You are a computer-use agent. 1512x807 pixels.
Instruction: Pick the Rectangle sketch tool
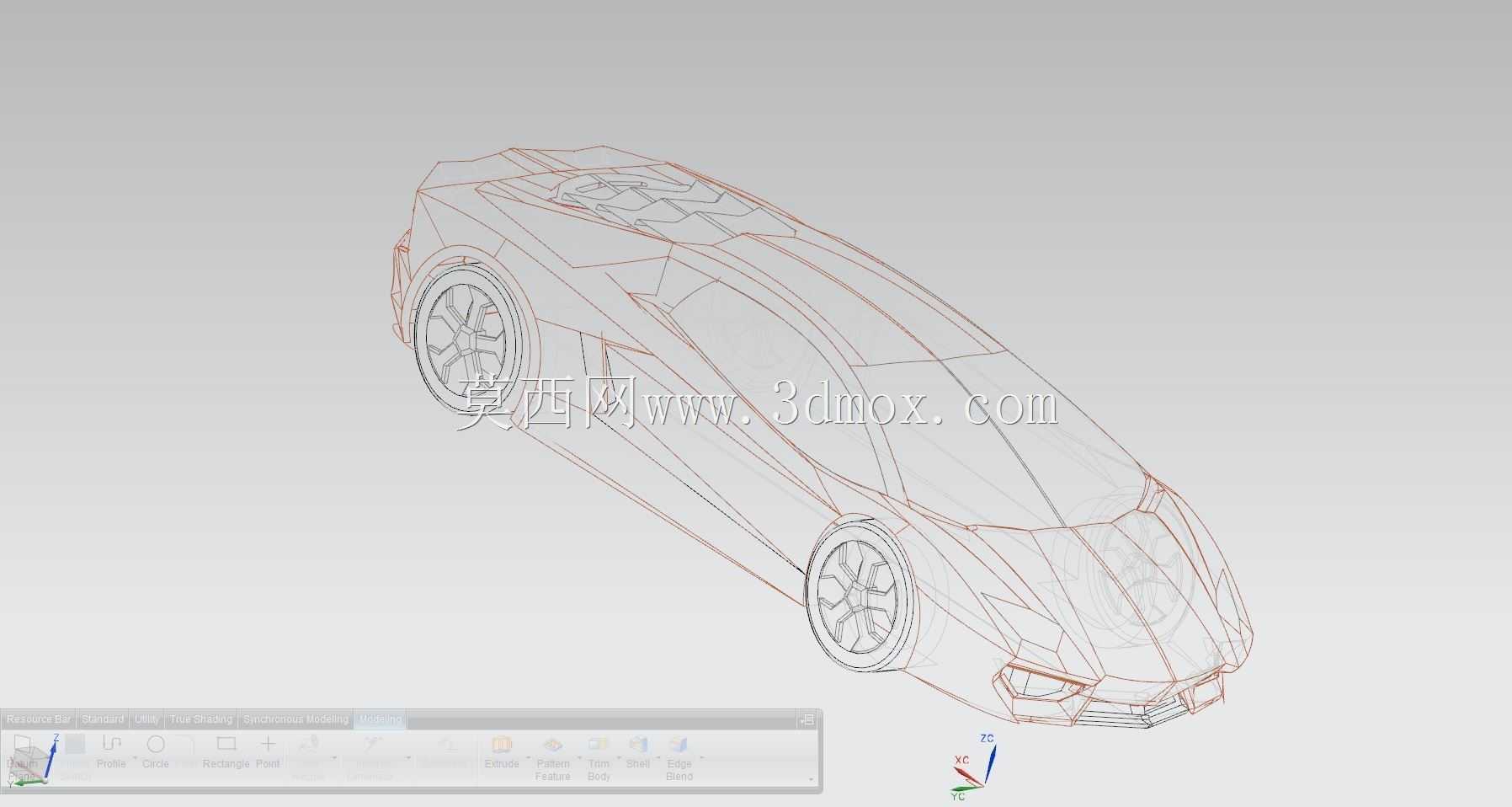click(x=226, y=751)
